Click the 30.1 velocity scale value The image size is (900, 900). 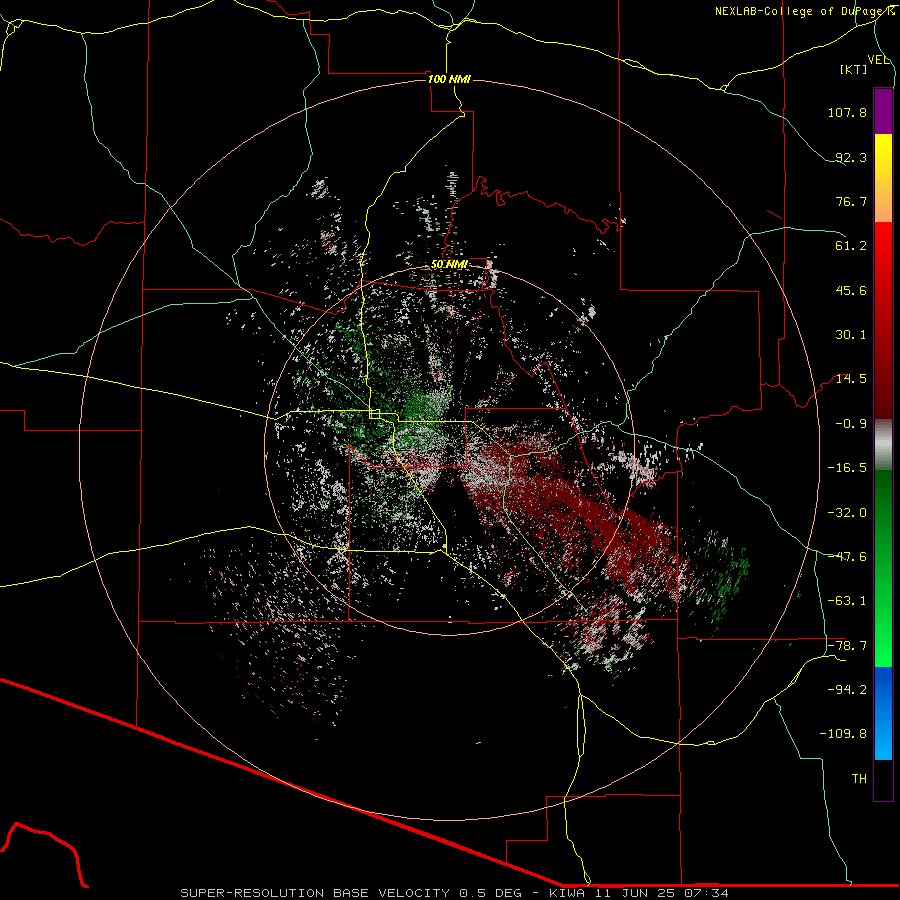tap(851, 335)
